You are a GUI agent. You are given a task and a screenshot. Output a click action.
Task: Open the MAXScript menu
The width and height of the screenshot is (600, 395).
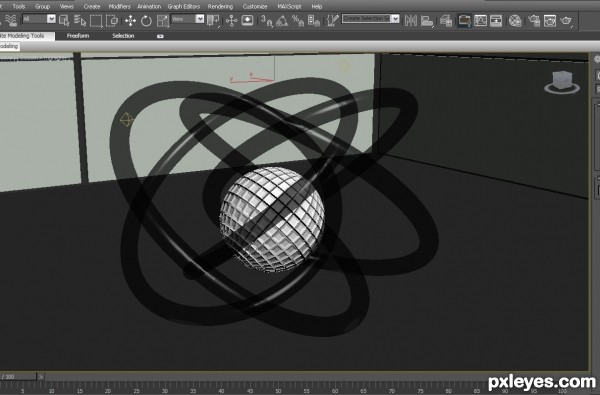click(289, 7)
